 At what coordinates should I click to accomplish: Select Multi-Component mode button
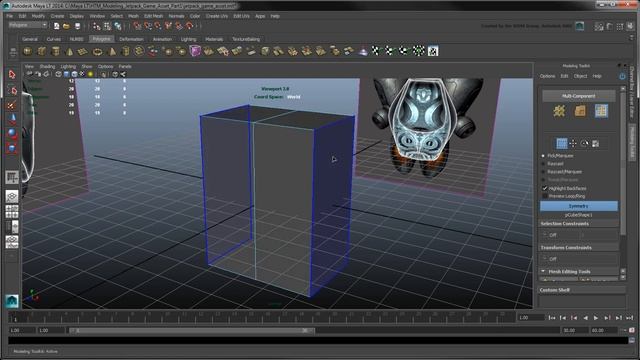coord(578,96)
